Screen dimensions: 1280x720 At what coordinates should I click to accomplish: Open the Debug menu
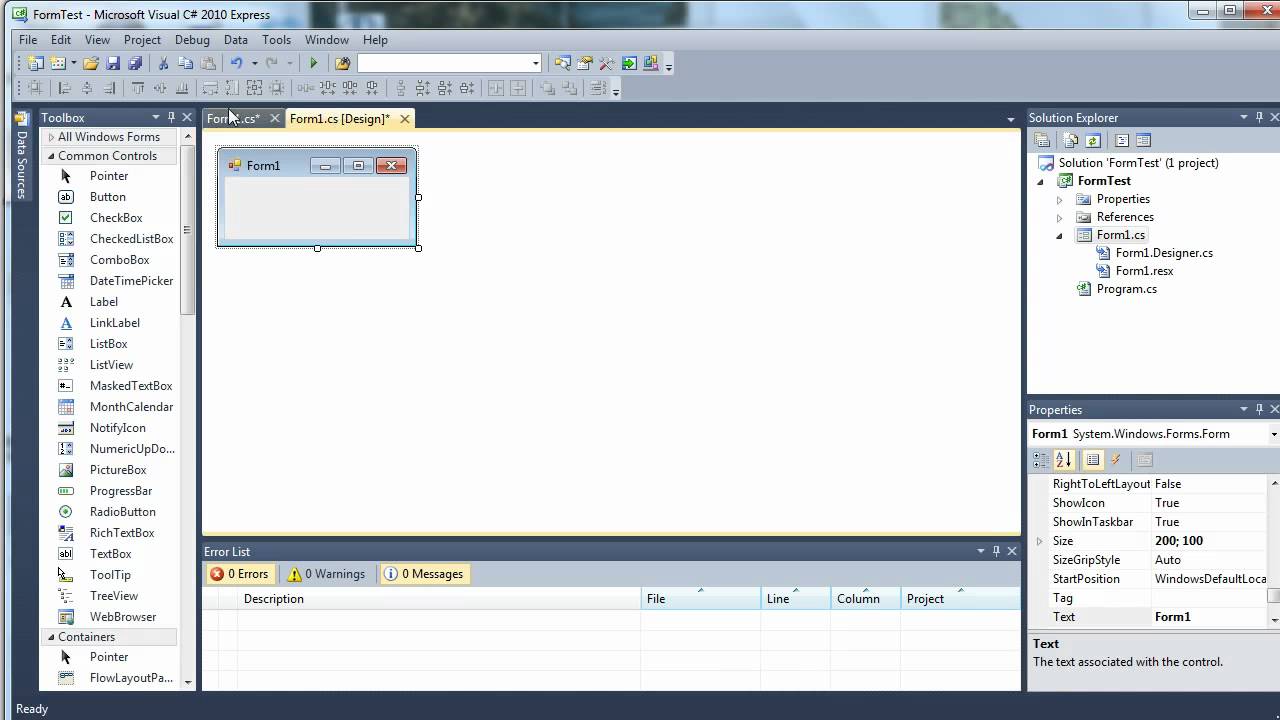[x=192, y=40]
